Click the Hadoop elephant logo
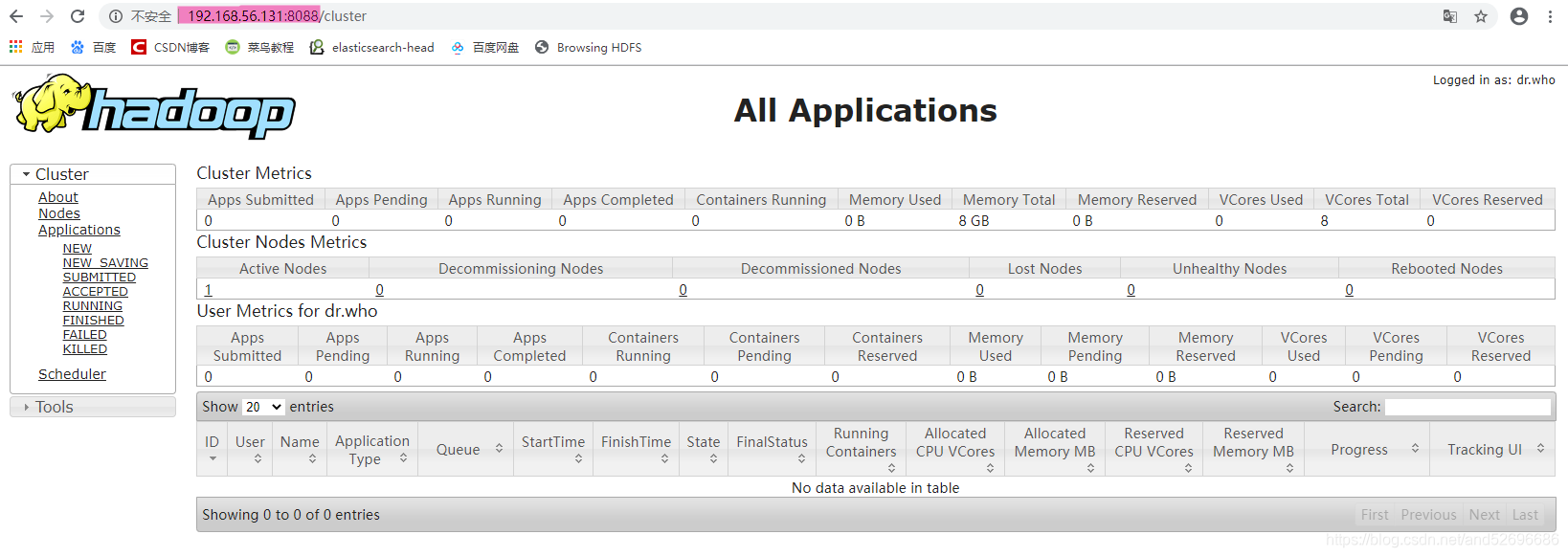Screen dimensions: 1568x557 pos(154,106)
